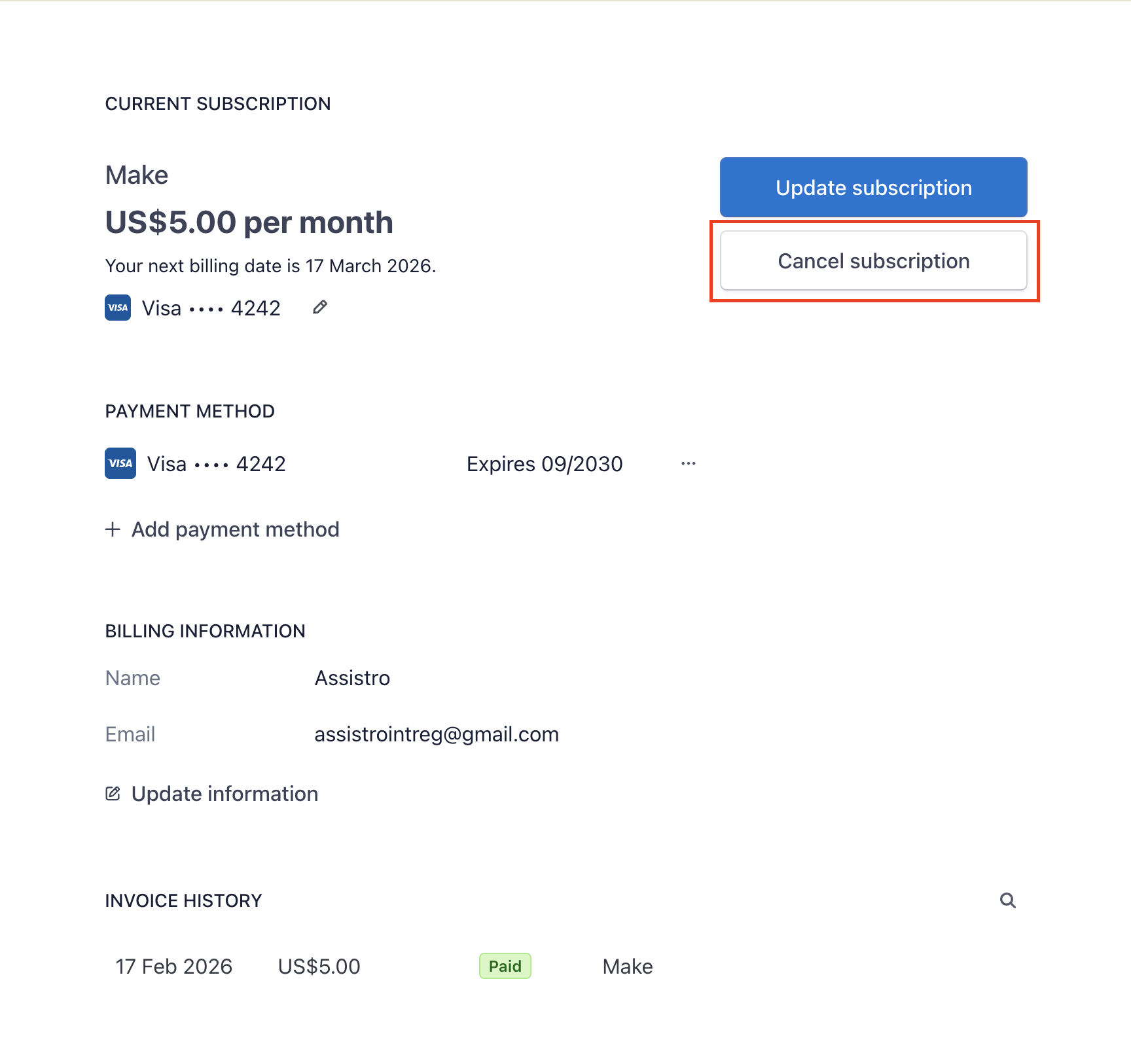Click the Make invoice description

[x=627, y=966]
